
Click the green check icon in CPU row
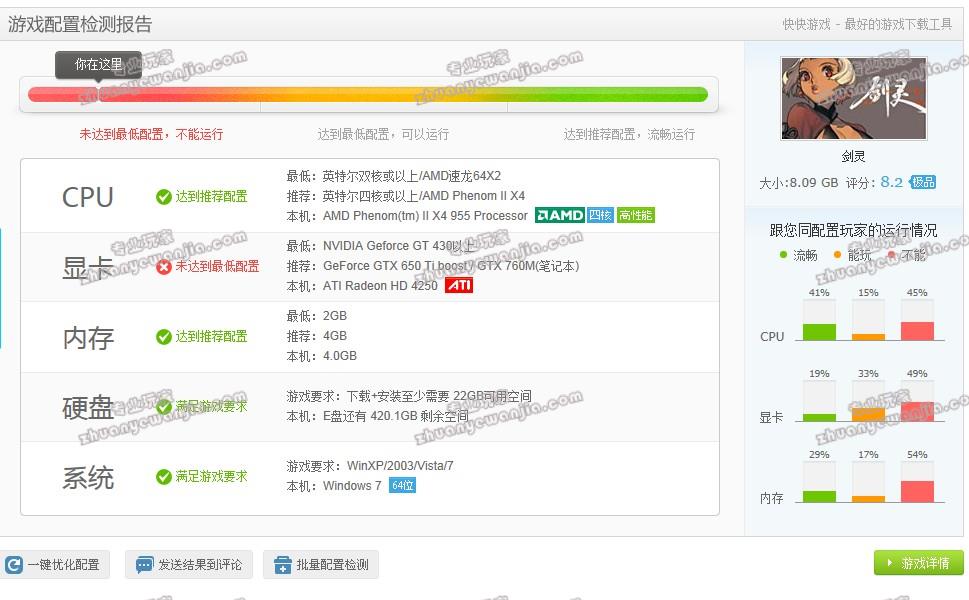click(164, 196)
